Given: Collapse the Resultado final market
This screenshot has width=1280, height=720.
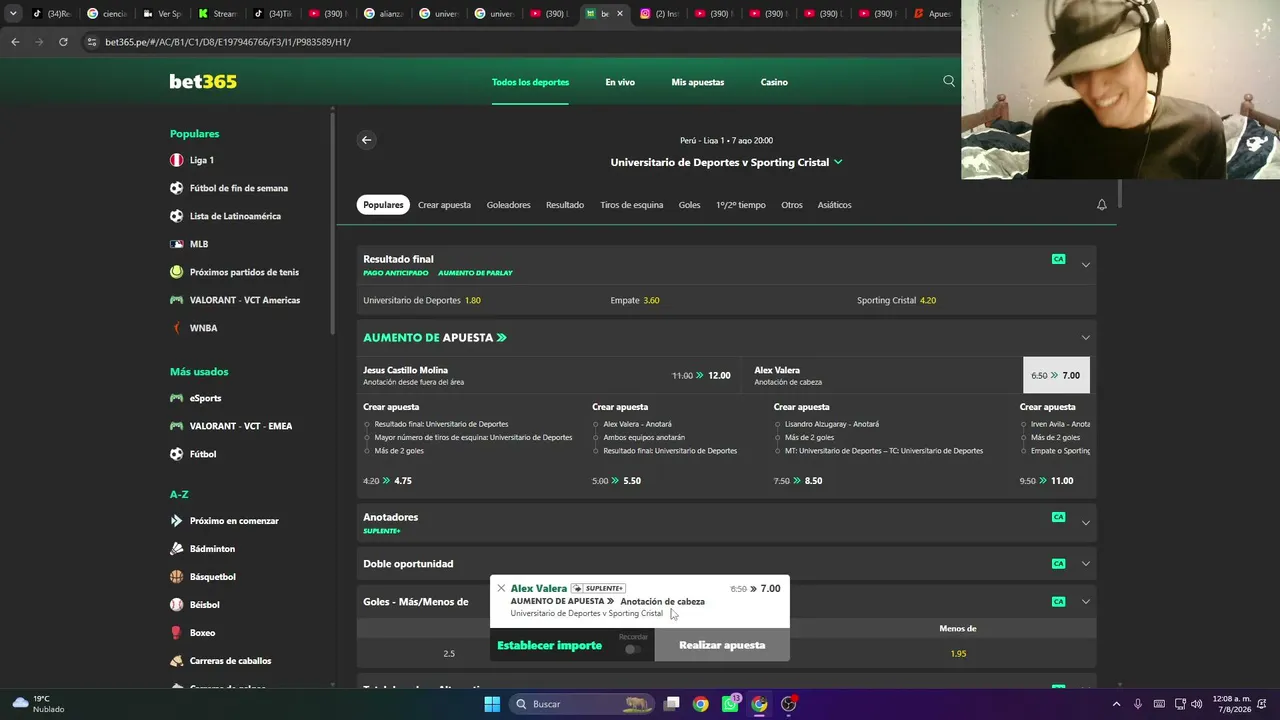Looking at the screenshot, I should pos(1085,265).
